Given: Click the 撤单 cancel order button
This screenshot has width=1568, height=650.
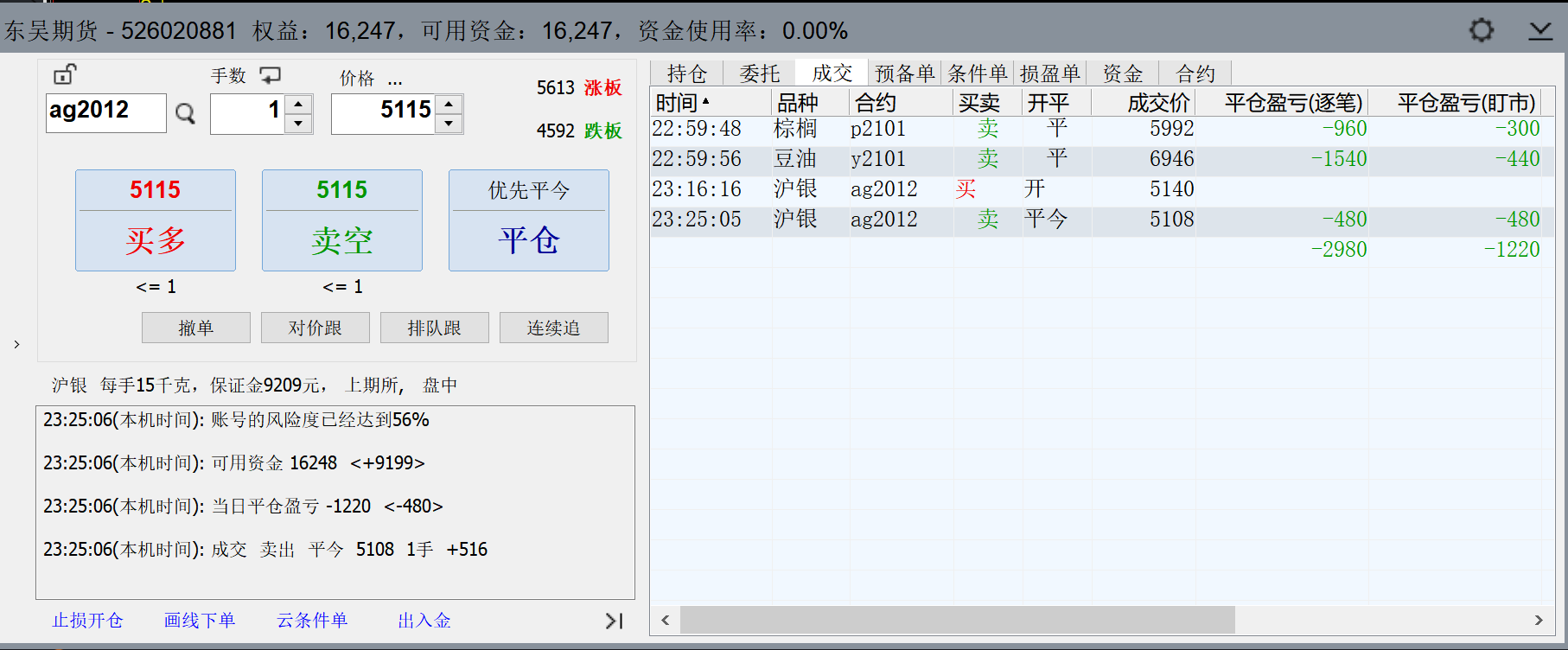Looking at the screenshot, I should pyautogui.click(x=196, y=328).
